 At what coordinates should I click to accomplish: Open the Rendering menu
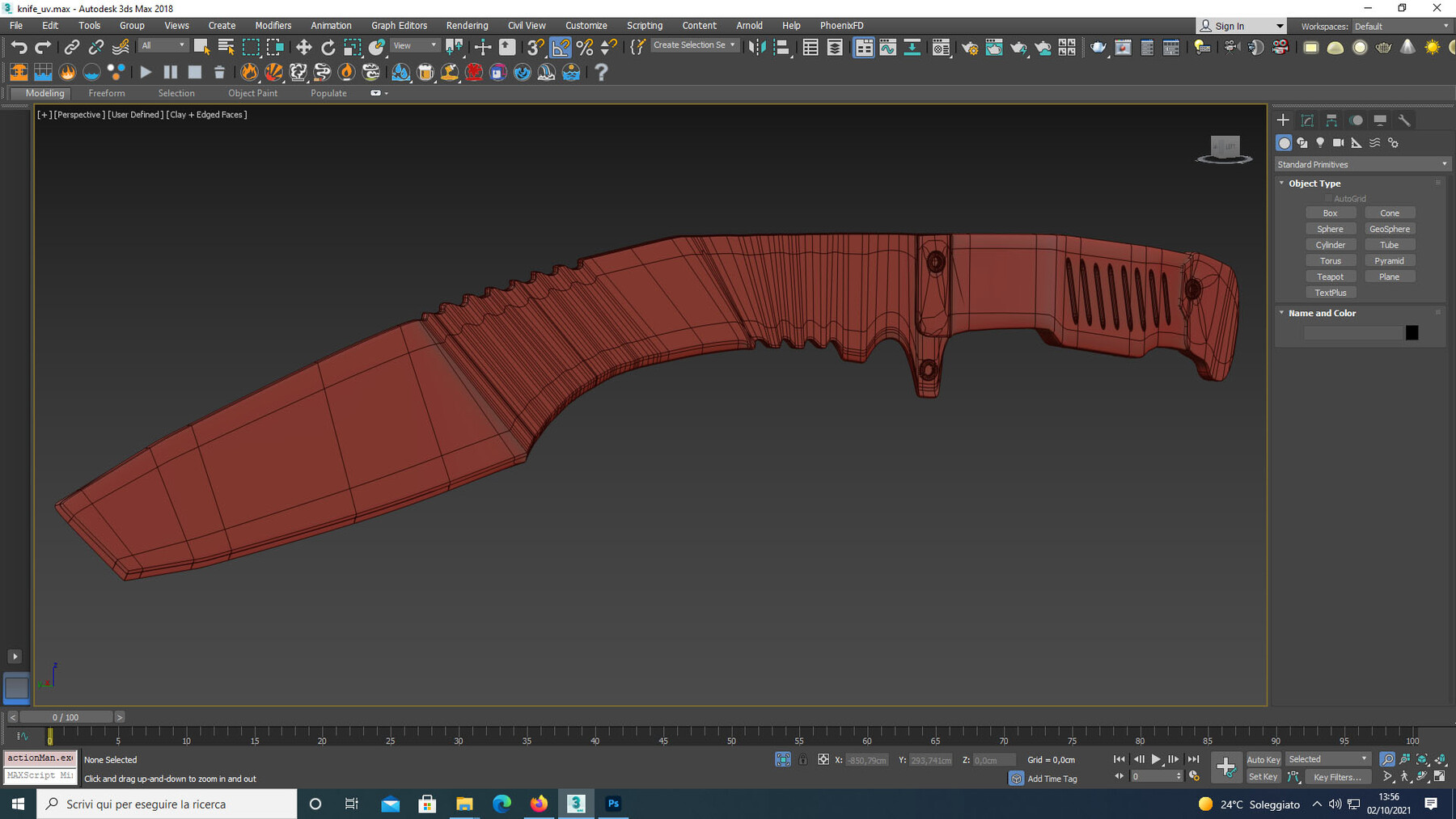[x=467, y=25]
